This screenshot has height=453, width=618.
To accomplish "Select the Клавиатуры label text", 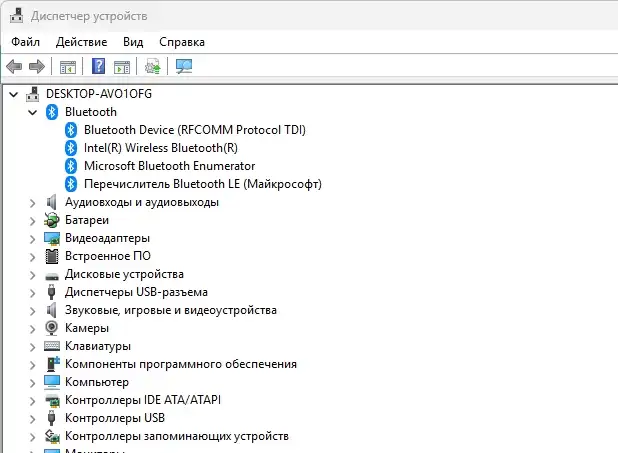I will [98, 346].
